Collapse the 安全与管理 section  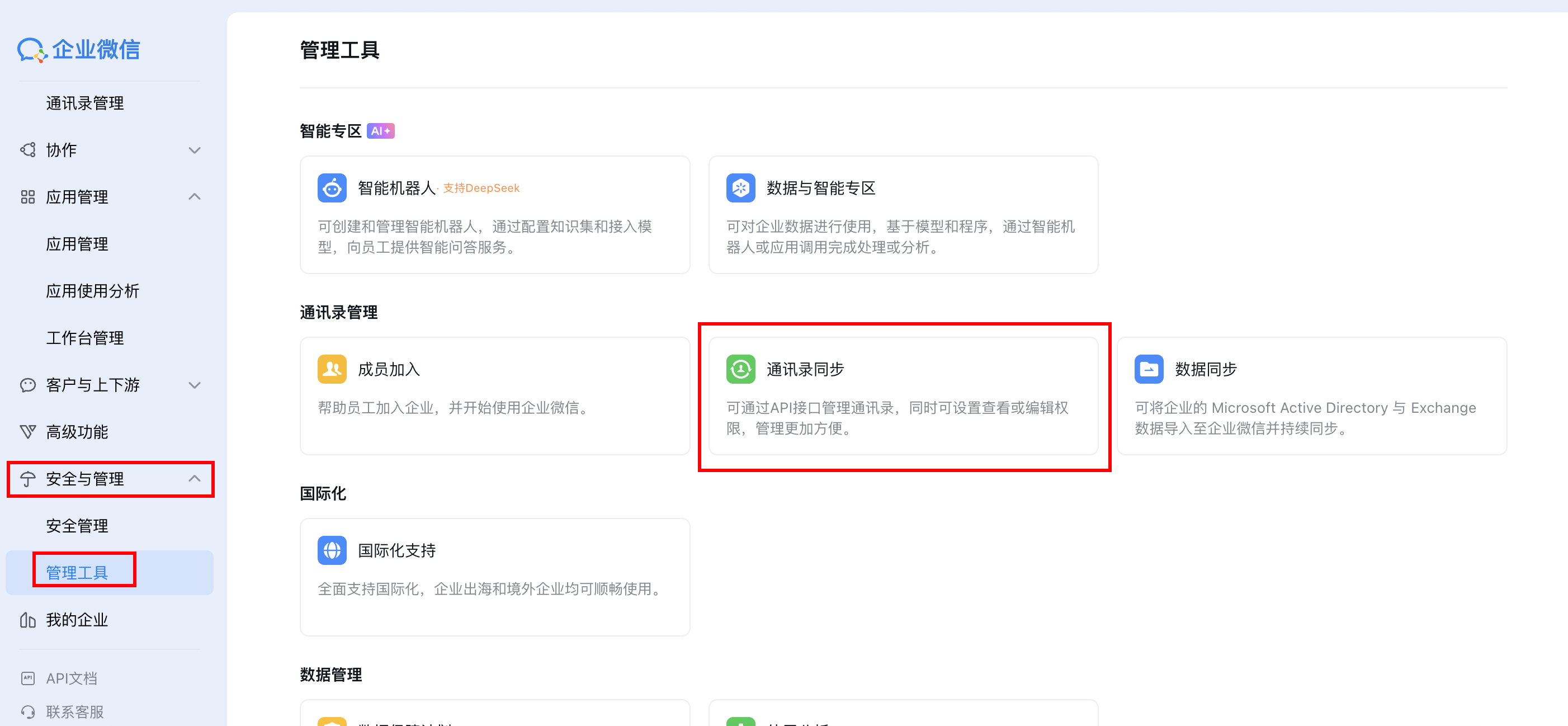(x=194, y=479)
